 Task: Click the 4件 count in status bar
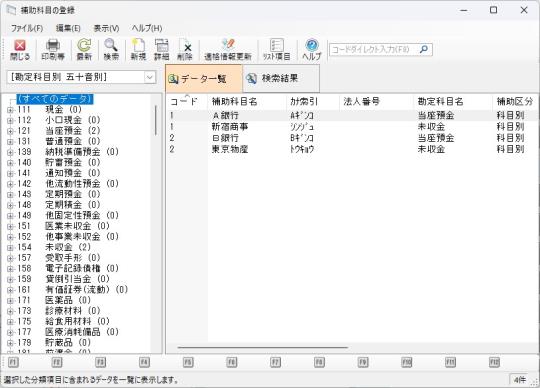click(x=520, y=380)
